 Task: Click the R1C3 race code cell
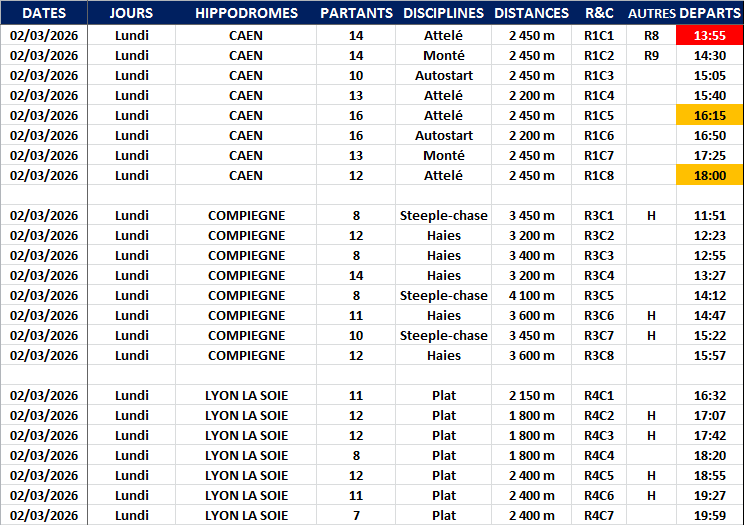click(x=598, y=75)
